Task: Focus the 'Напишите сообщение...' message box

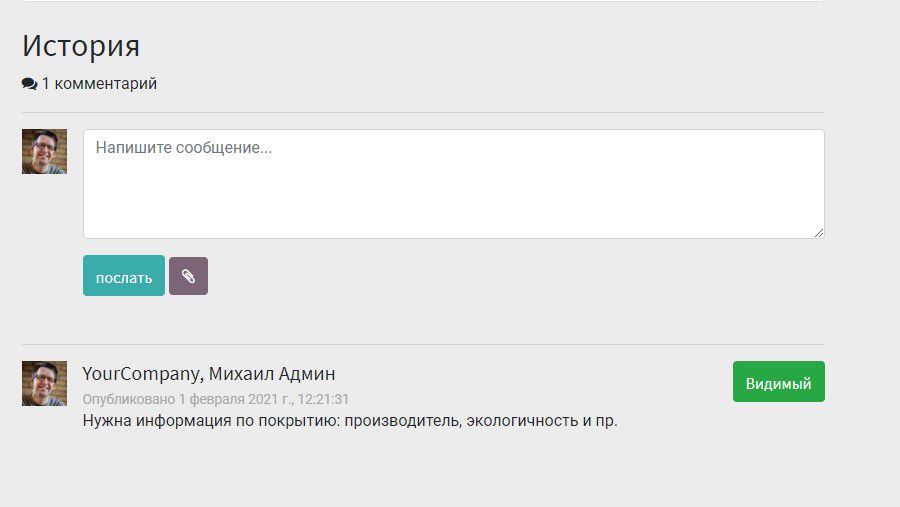Action: (x=453, y=184)
